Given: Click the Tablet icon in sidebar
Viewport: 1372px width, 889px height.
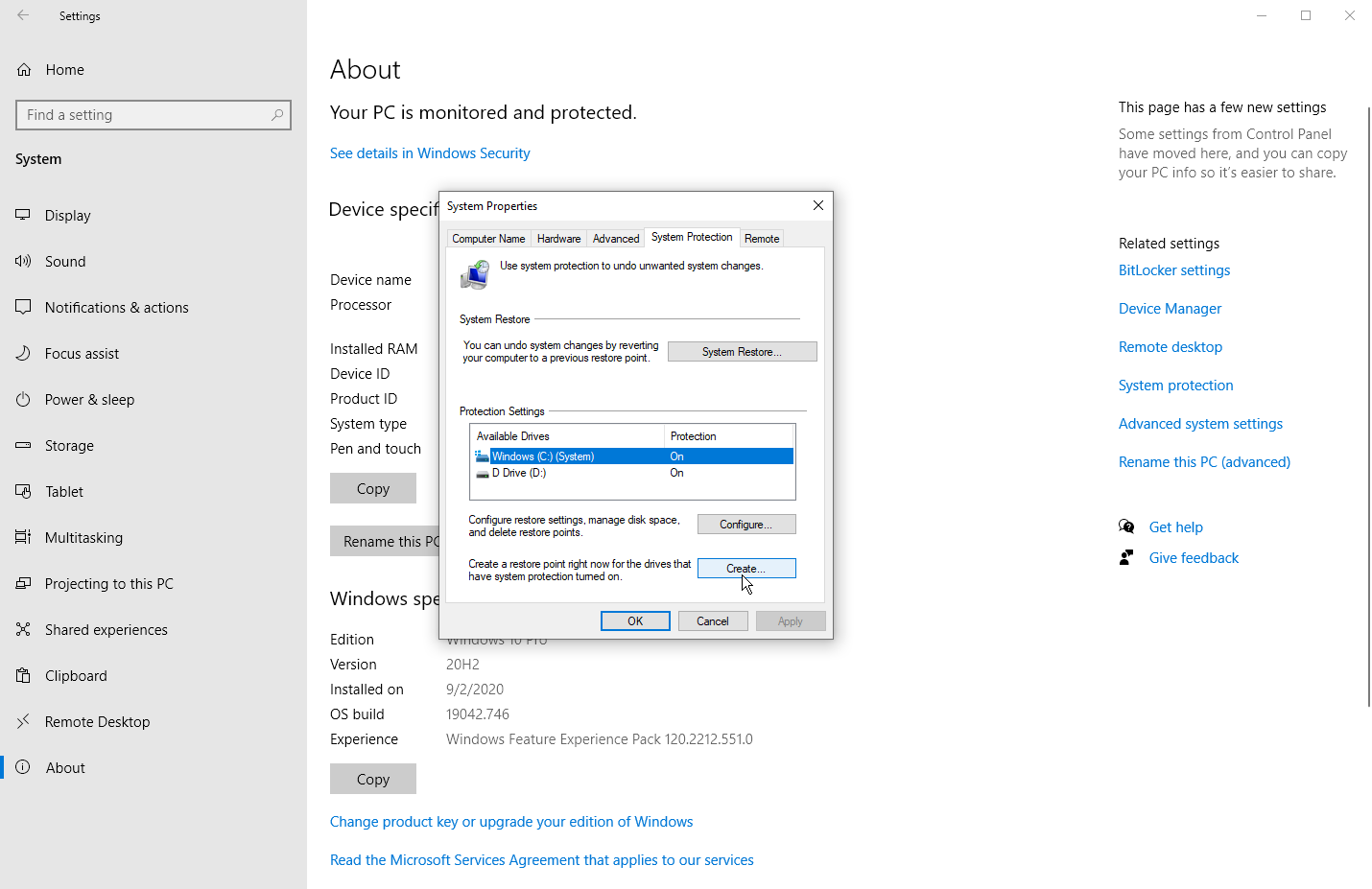Looking at the screenshot, I should point(23,492).
